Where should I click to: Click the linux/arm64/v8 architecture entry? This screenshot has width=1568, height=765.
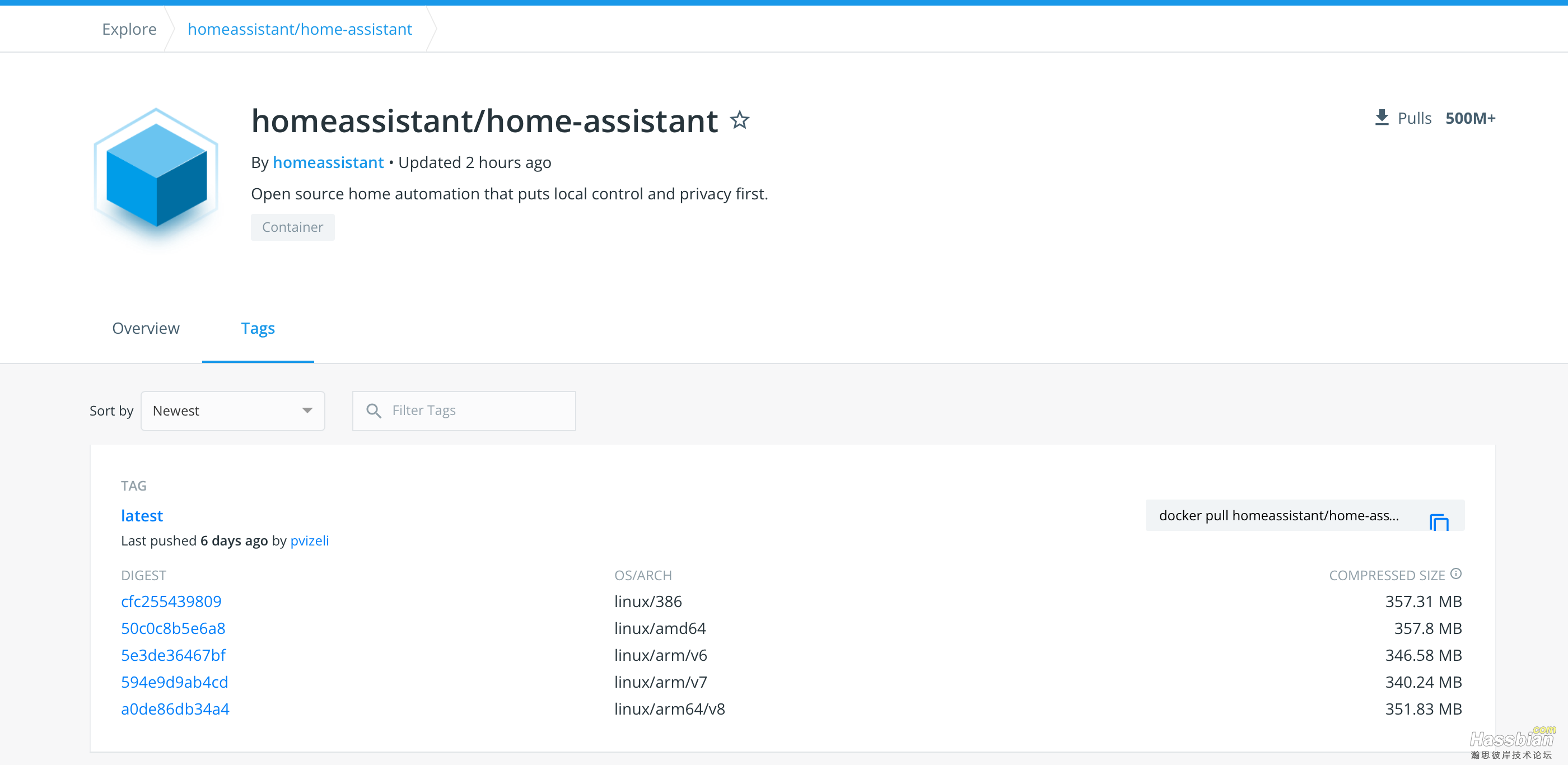click(670, 708)
